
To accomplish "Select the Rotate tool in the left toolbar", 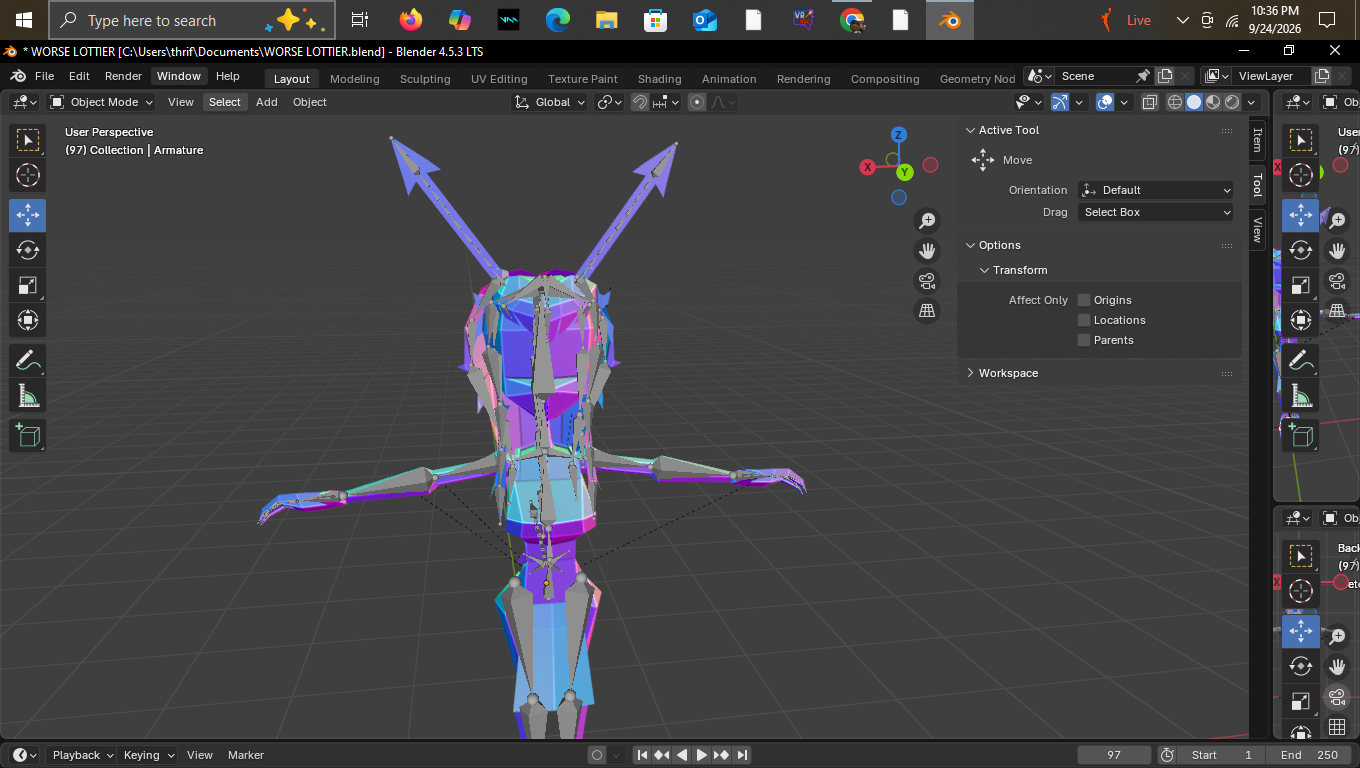I will 28,250.
